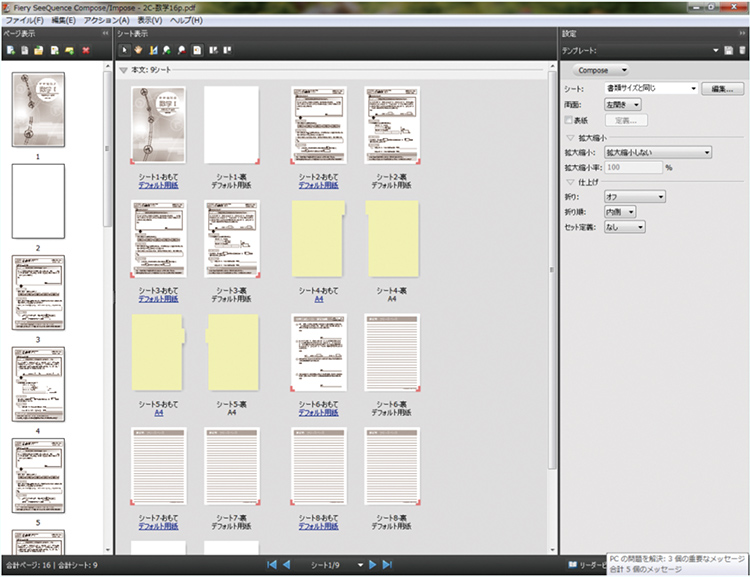Open the Compose mode dropdown
The width and height of the screenshot is (750, 577).
[601, 70]
